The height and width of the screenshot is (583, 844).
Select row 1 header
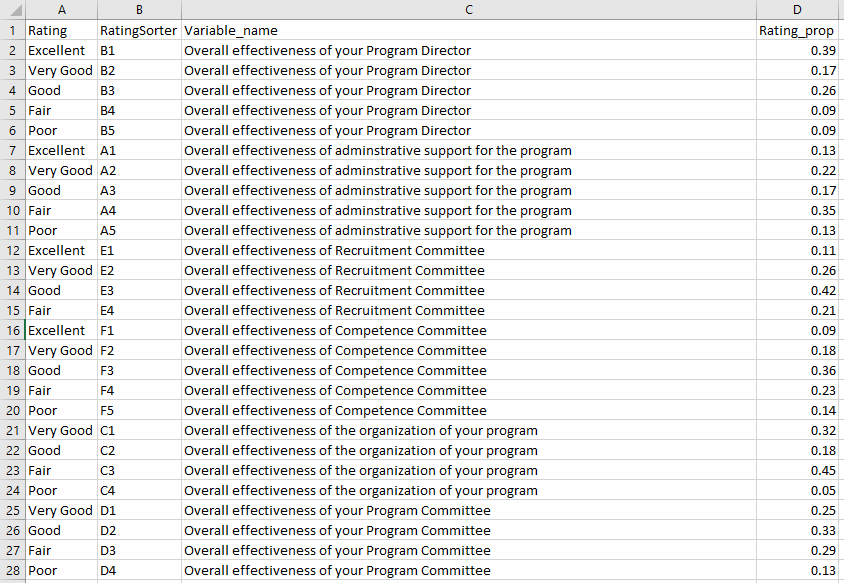(12, 31)
